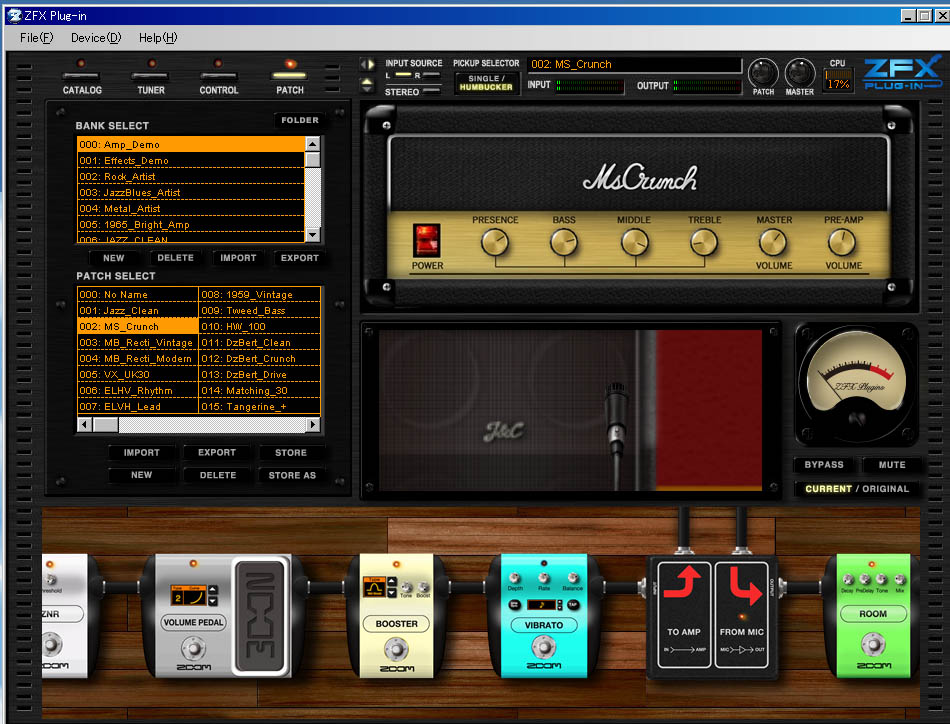Viewport: 950px width, 724px height.
Task: Click the BOOSTER pedal footswitch
Action: [x=396, y=649]
